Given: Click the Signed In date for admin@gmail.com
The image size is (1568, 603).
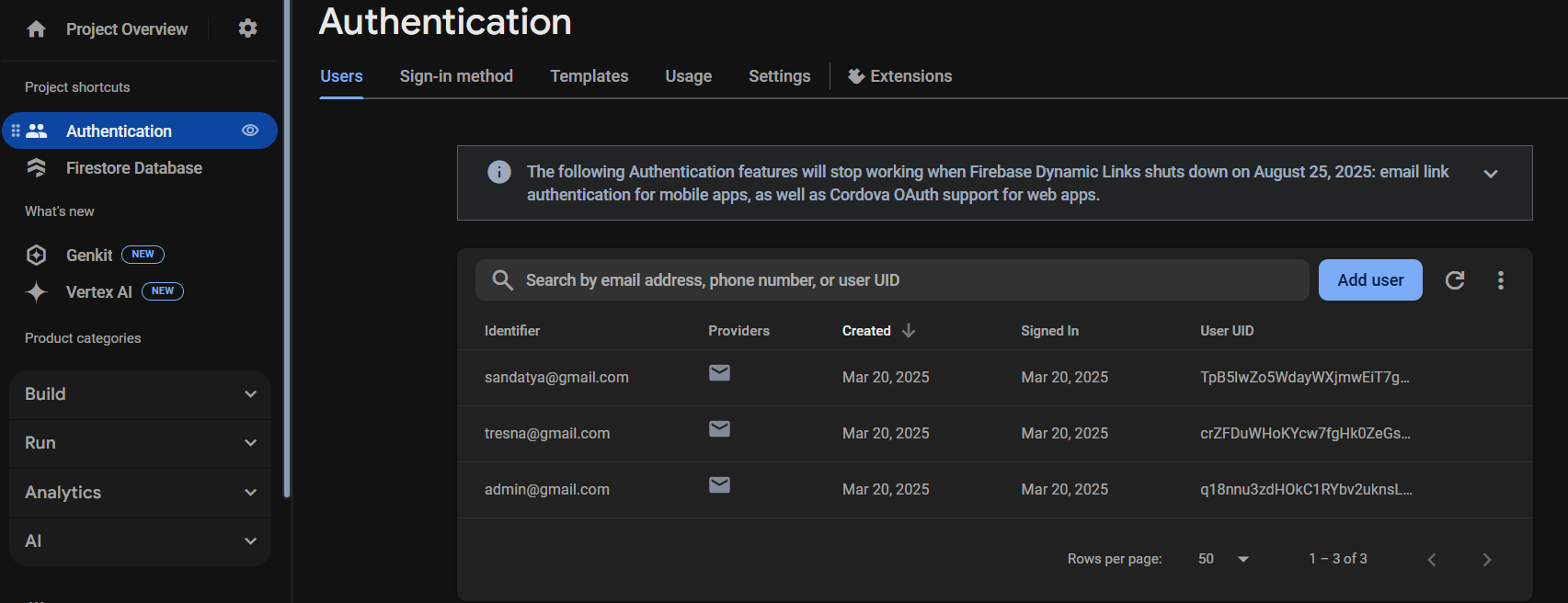Looking at the screenshot, I should pyautogui.click(x=1064, y=490).
